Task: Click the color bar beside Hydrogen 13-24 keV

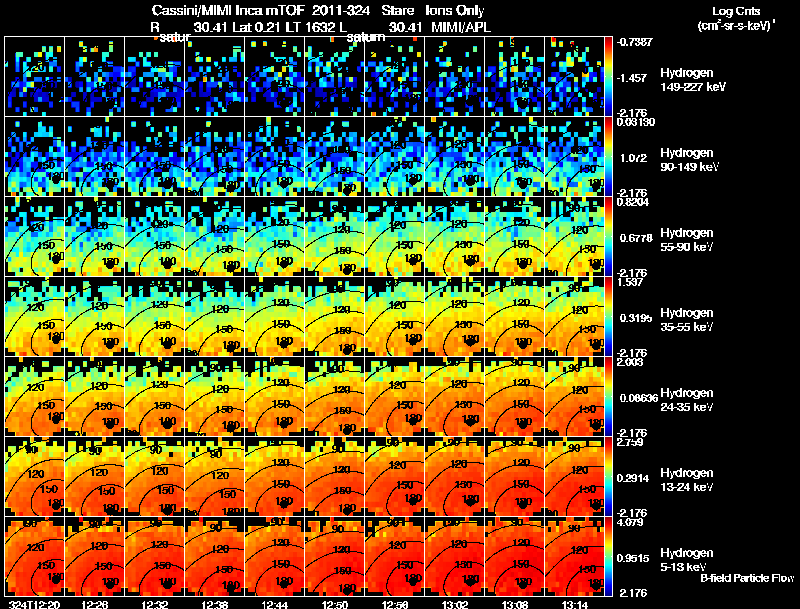Action: pos(608,477)
